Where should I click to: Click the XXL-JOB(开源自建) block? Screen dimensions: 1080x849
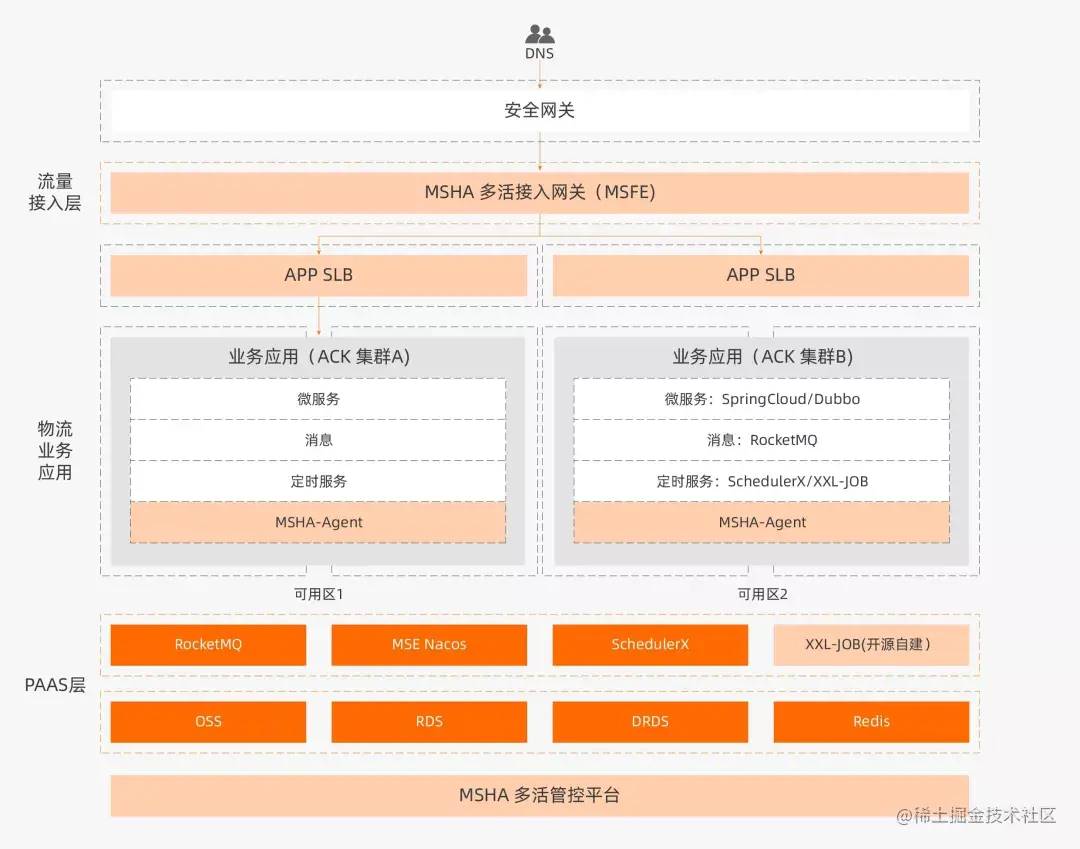point(871,644)
